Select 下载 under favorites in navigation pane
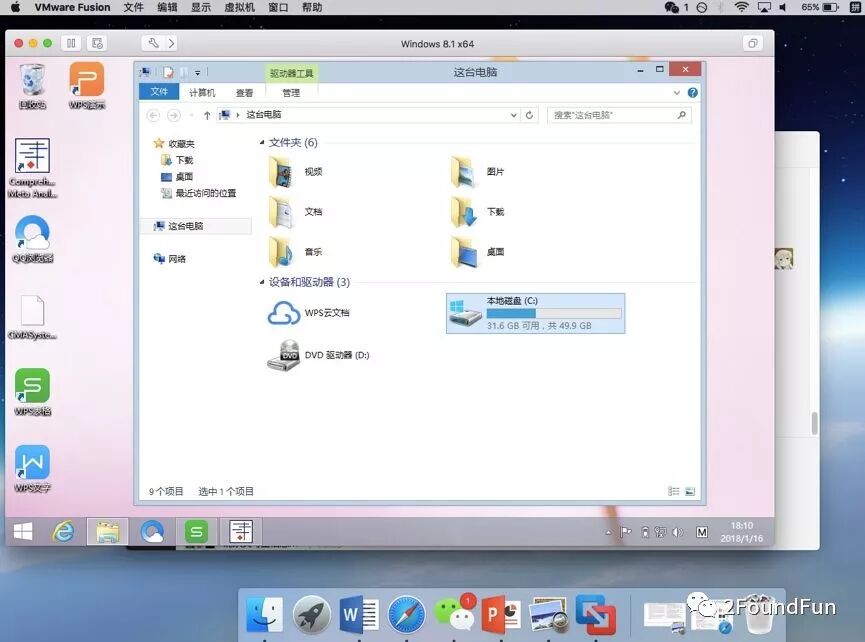Viewport: 865px width, 642px height. coord(177,160)
